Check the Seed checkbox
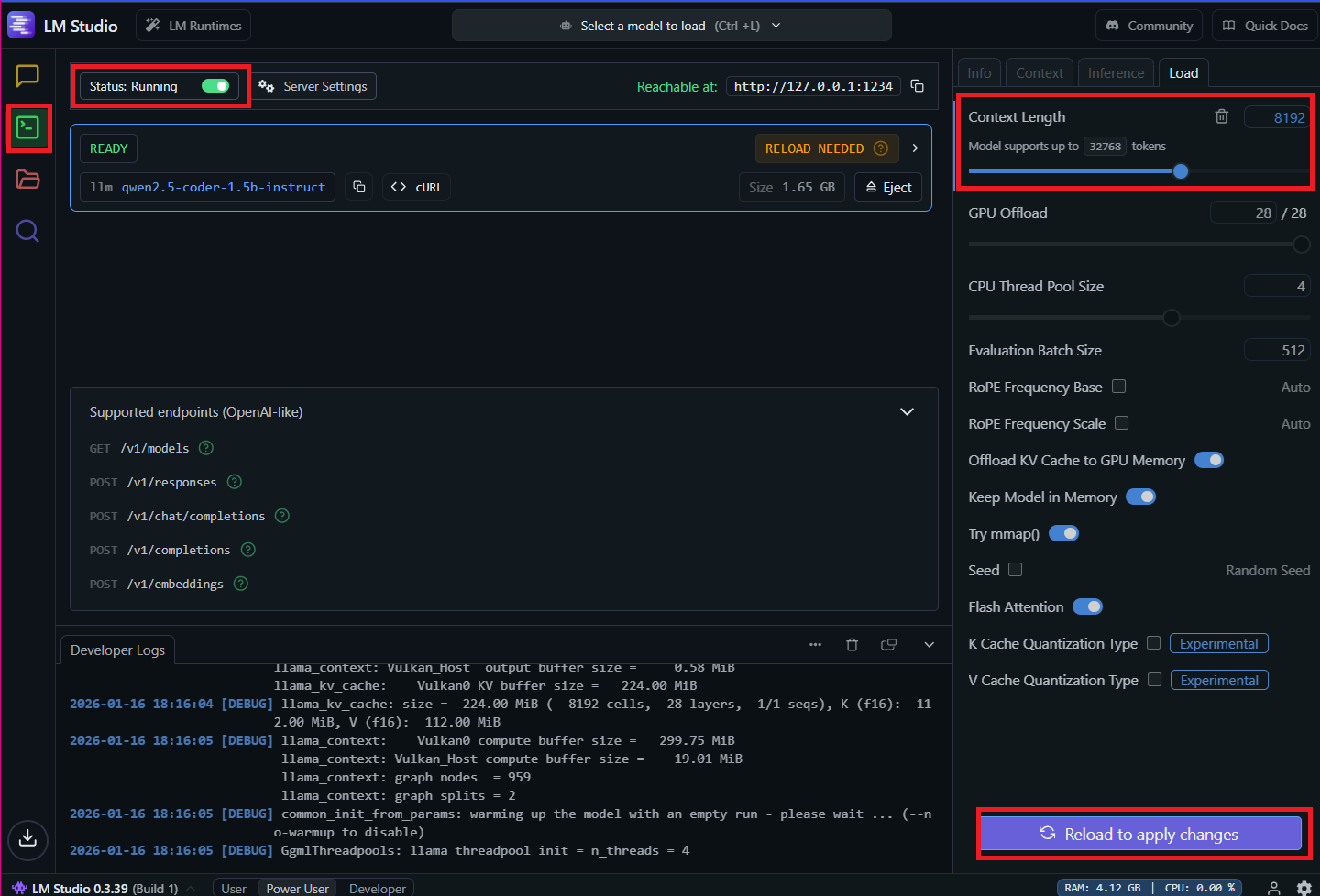This screenshot has height=896, width=1320. [1015, 569]
